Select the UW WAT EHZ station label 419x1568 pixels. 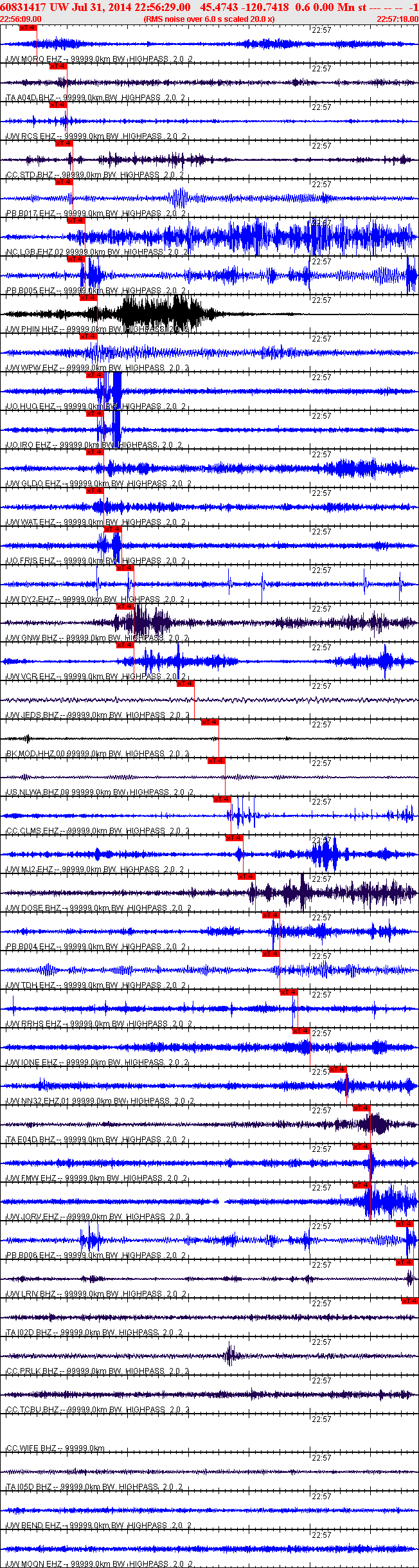click(x=31, y=522)
